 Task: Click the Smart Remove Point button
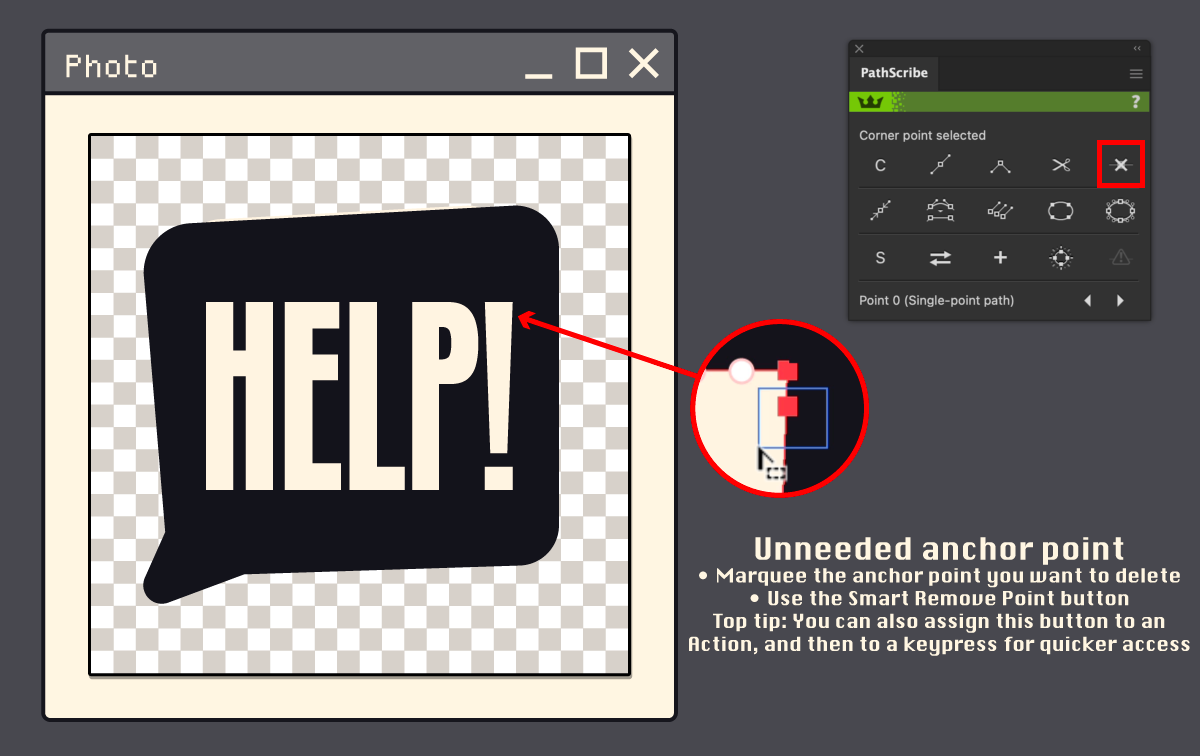click(x=1121, y=165)
